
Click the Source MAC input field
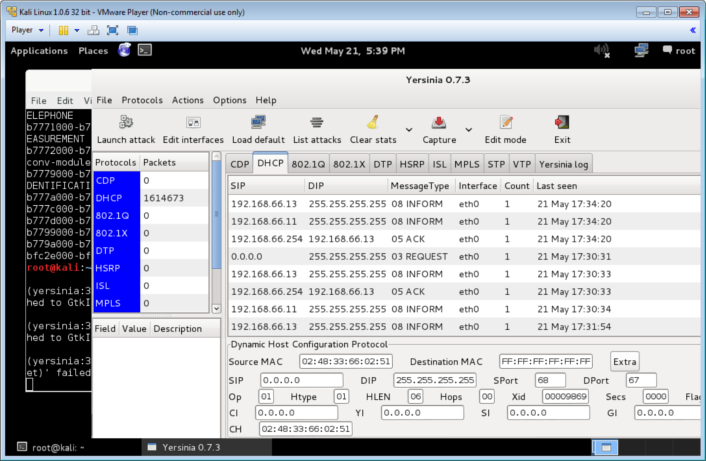[x=345, y=361]
